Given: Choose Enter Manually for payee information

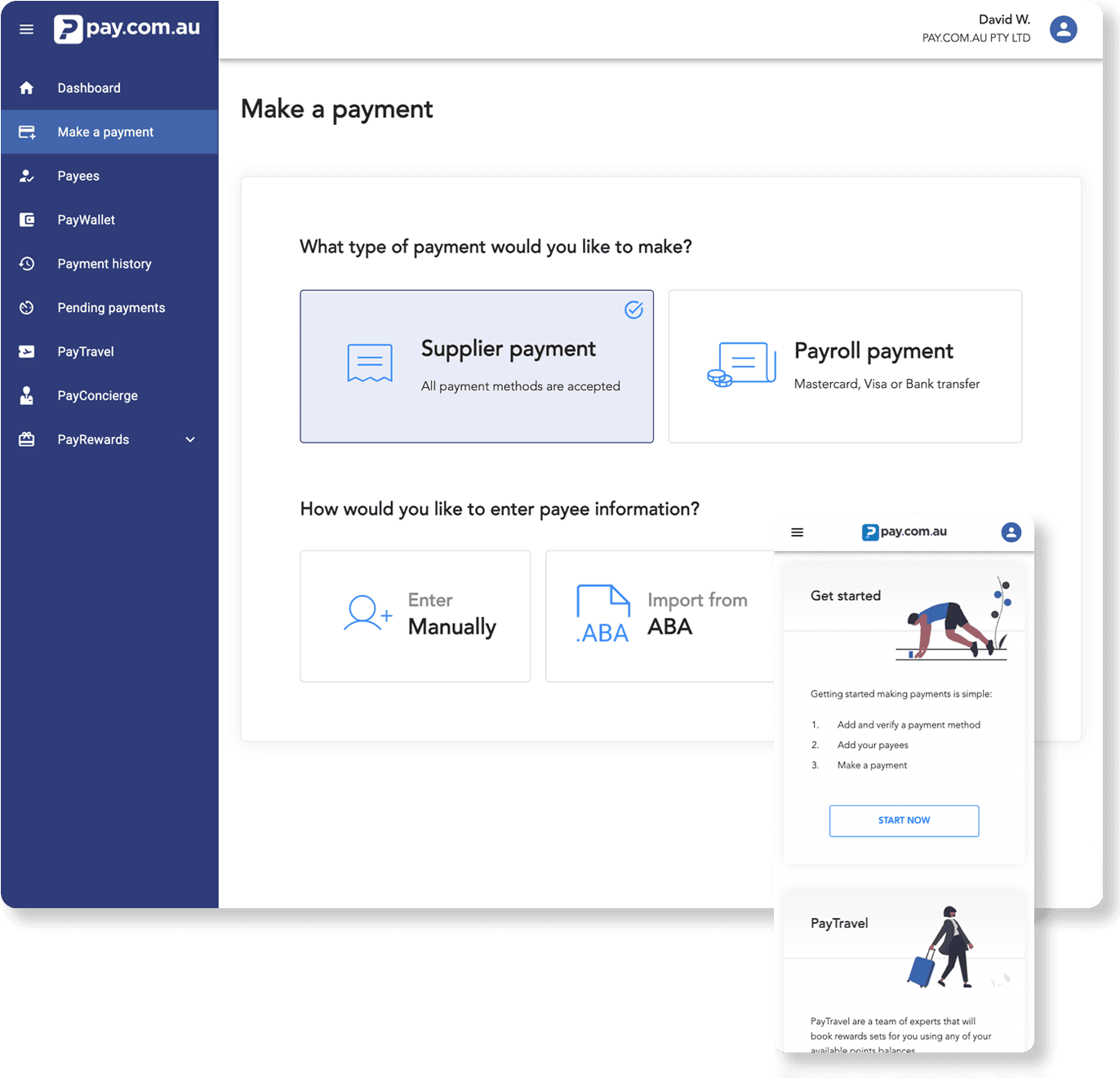Looking at the screenshot, I should 416,616.
